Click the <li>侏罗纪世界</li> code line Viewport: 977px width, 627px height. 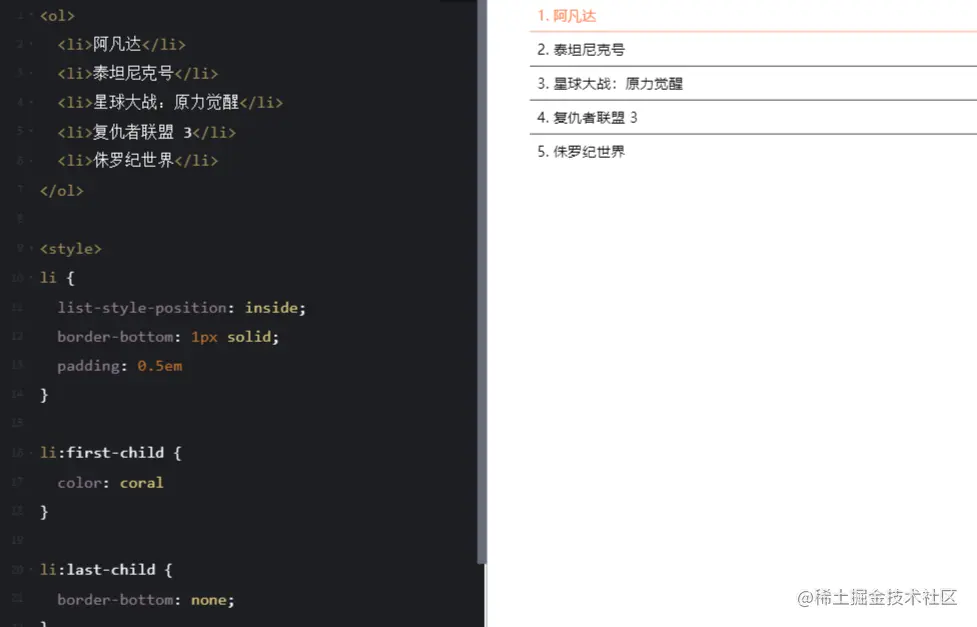click(x=138, y=161)
